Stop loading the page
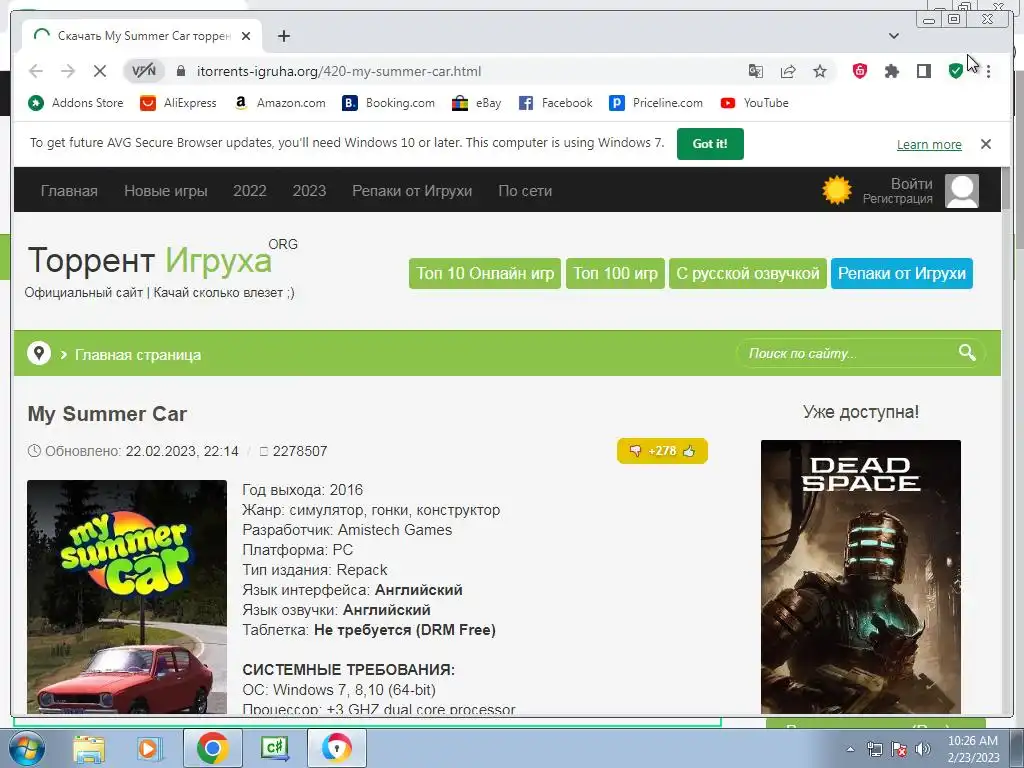Image resolution: width=1024 pixels, height=768 pixels. [x=100, y=71]
